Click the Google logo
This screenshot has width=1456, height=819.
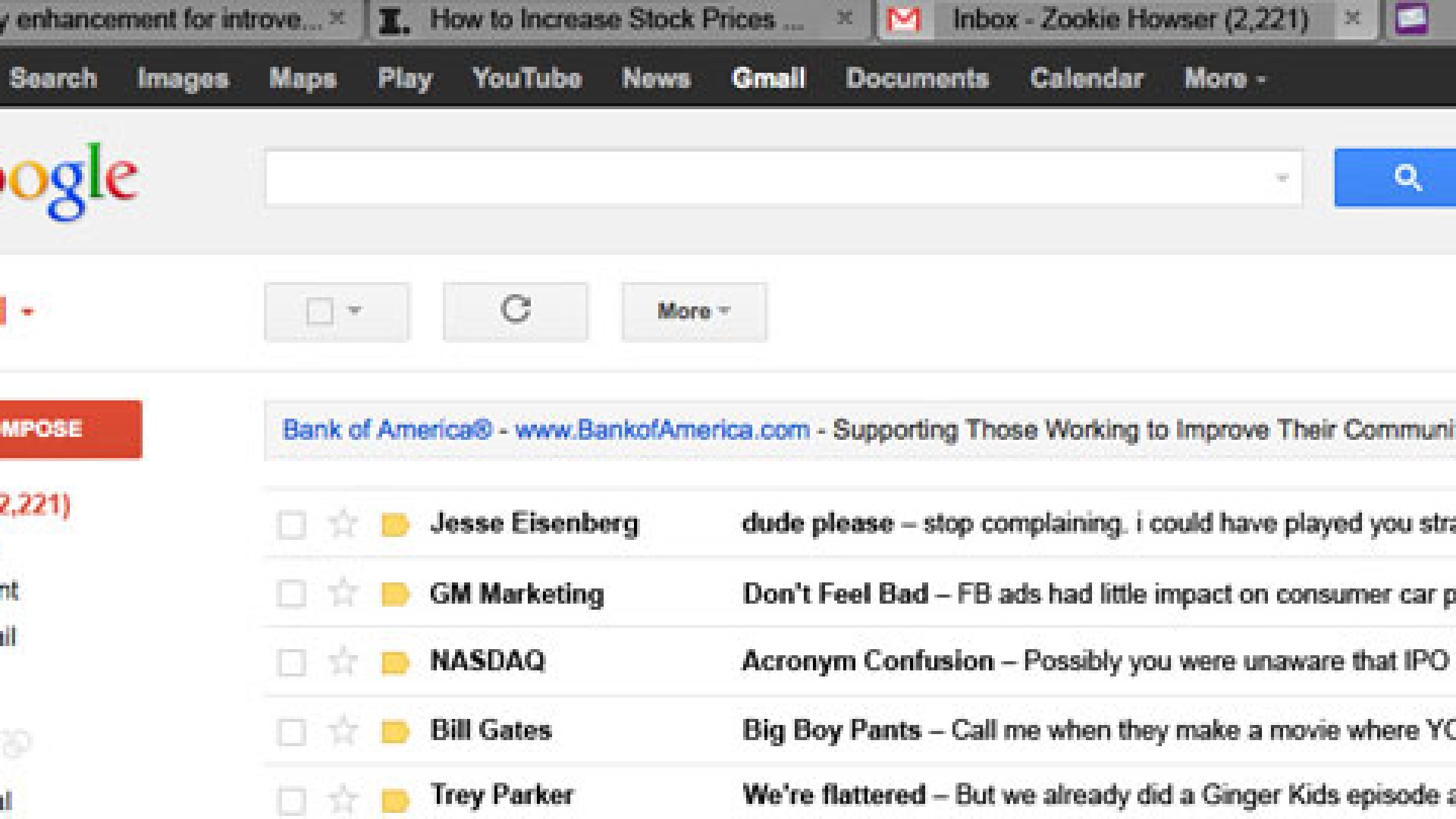click(x=68, y=180)
